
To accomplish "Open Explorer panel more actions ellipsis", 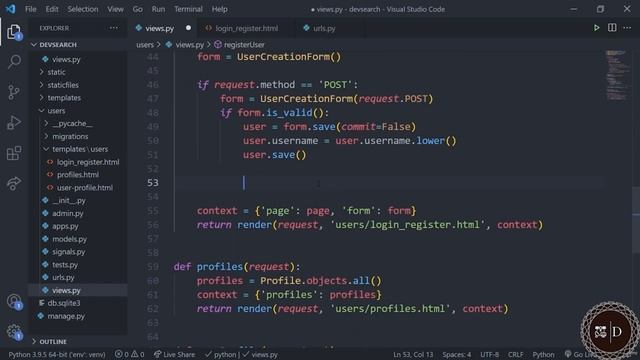I will pos(113,28).
